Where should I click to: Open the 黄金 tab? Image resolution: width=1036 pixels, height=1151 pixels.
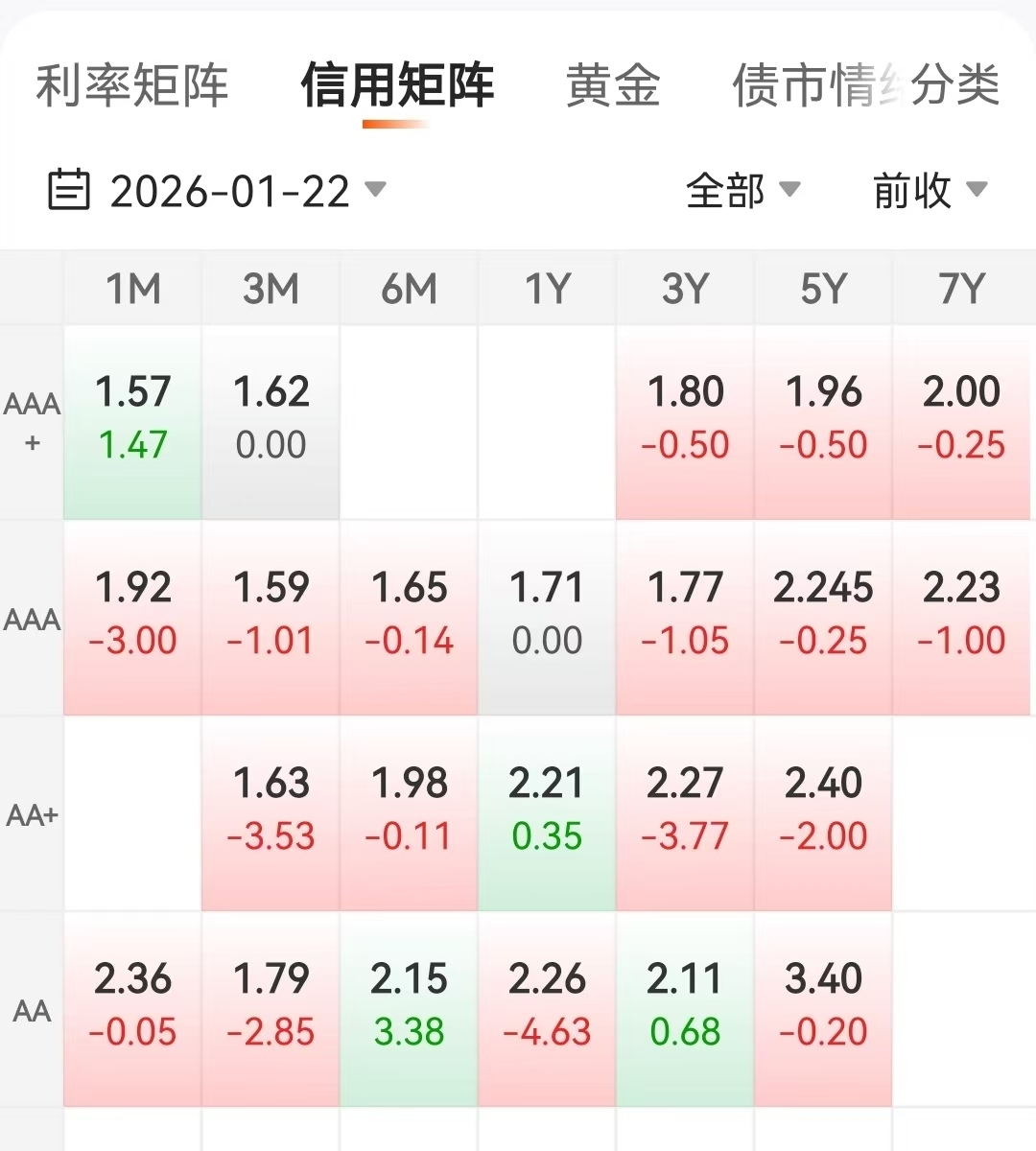click(x=613, y=85)
